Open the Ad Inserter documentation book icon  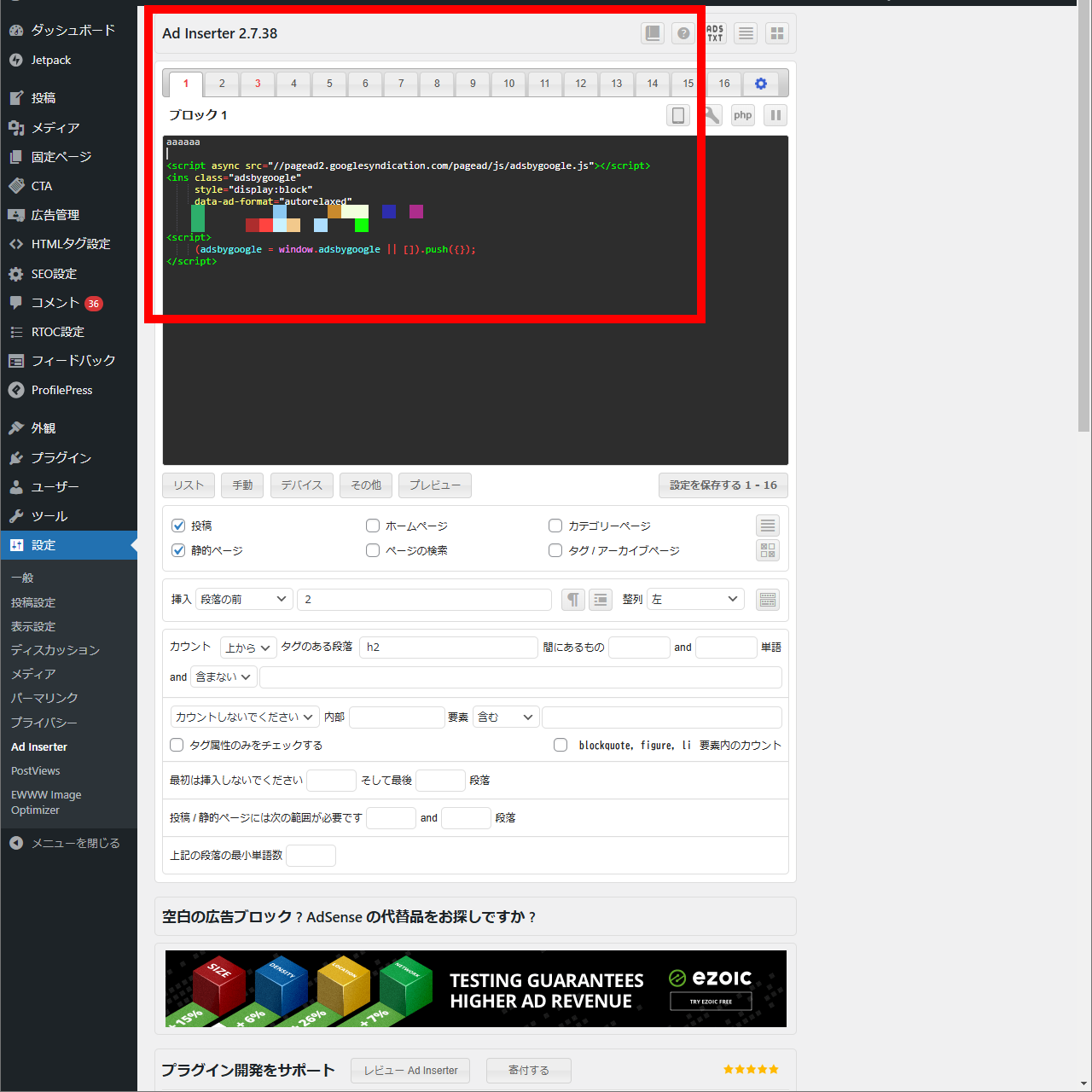click(x=653, y=33)
